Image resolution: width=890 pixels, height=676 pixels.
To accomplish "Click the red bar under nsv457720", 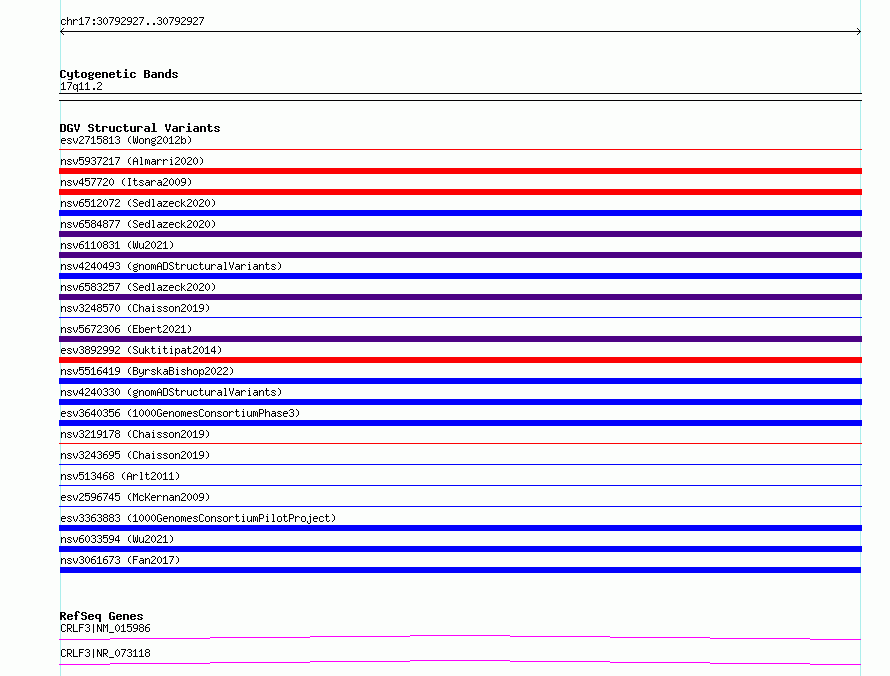I will (x=460, y=192).
